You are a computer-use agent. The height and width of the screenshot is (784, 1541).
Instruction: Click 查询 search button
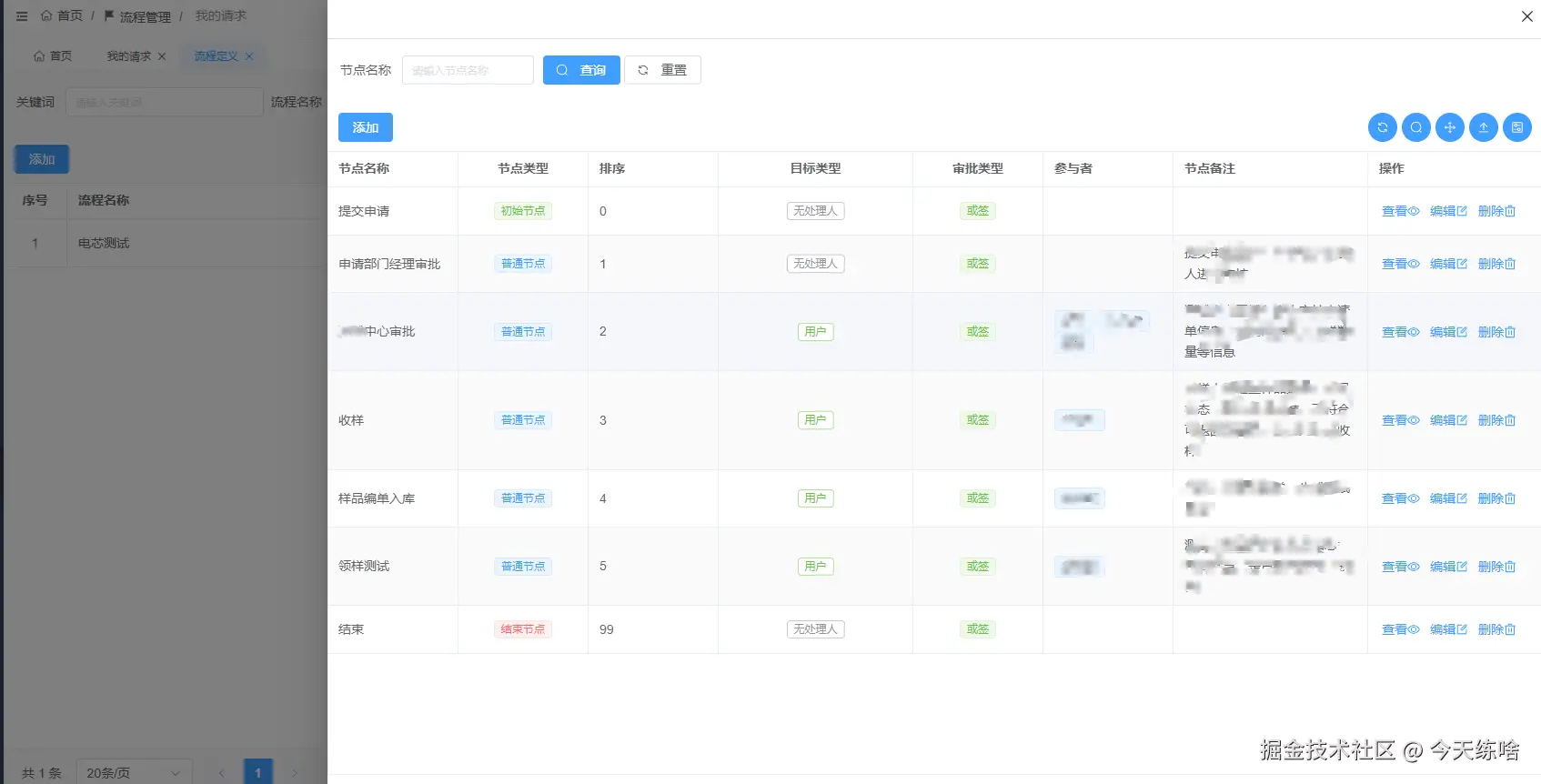click(581, 70)
